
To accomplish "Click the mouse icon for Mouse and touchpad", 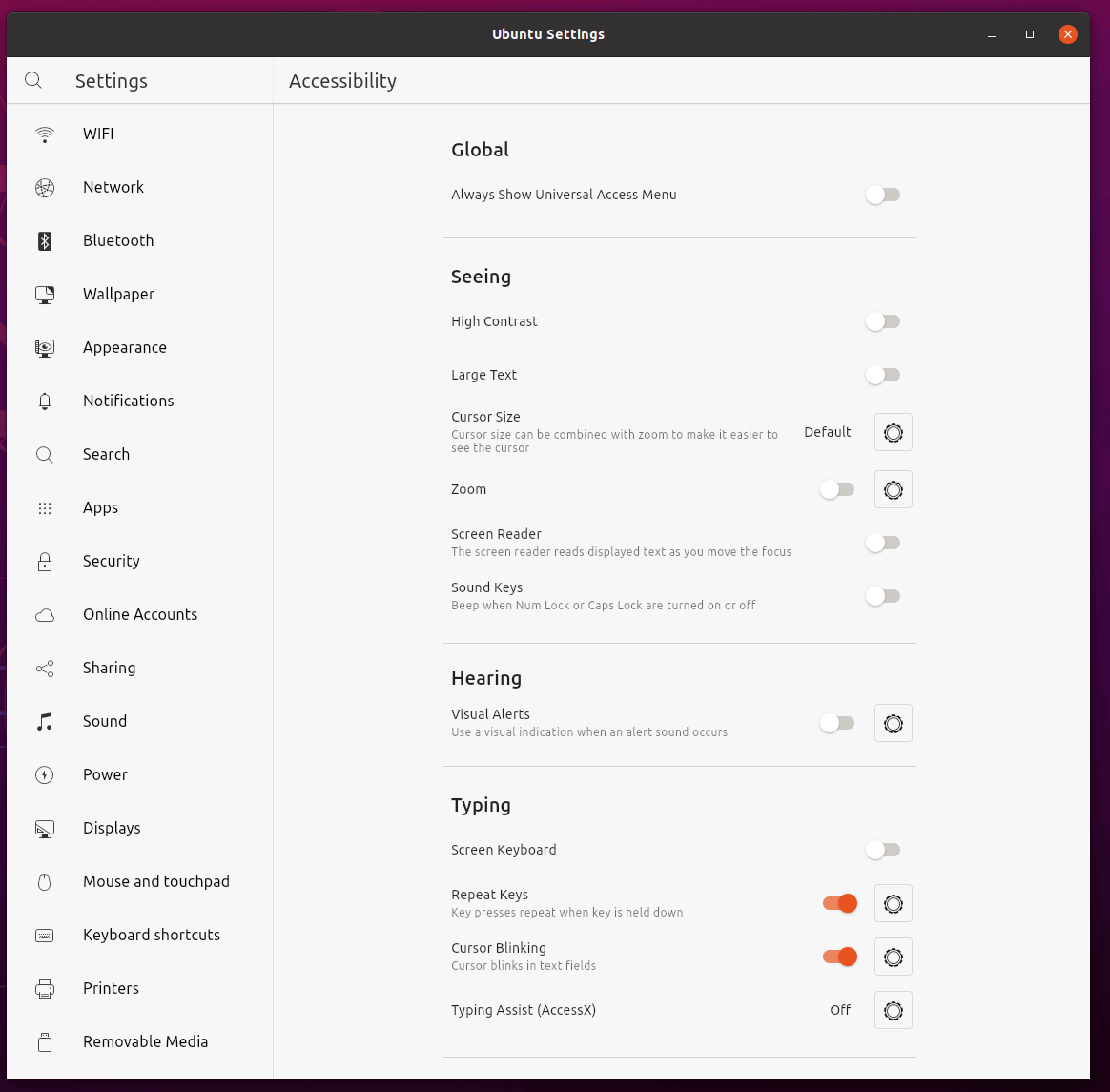I will click(x=45, y=881).
